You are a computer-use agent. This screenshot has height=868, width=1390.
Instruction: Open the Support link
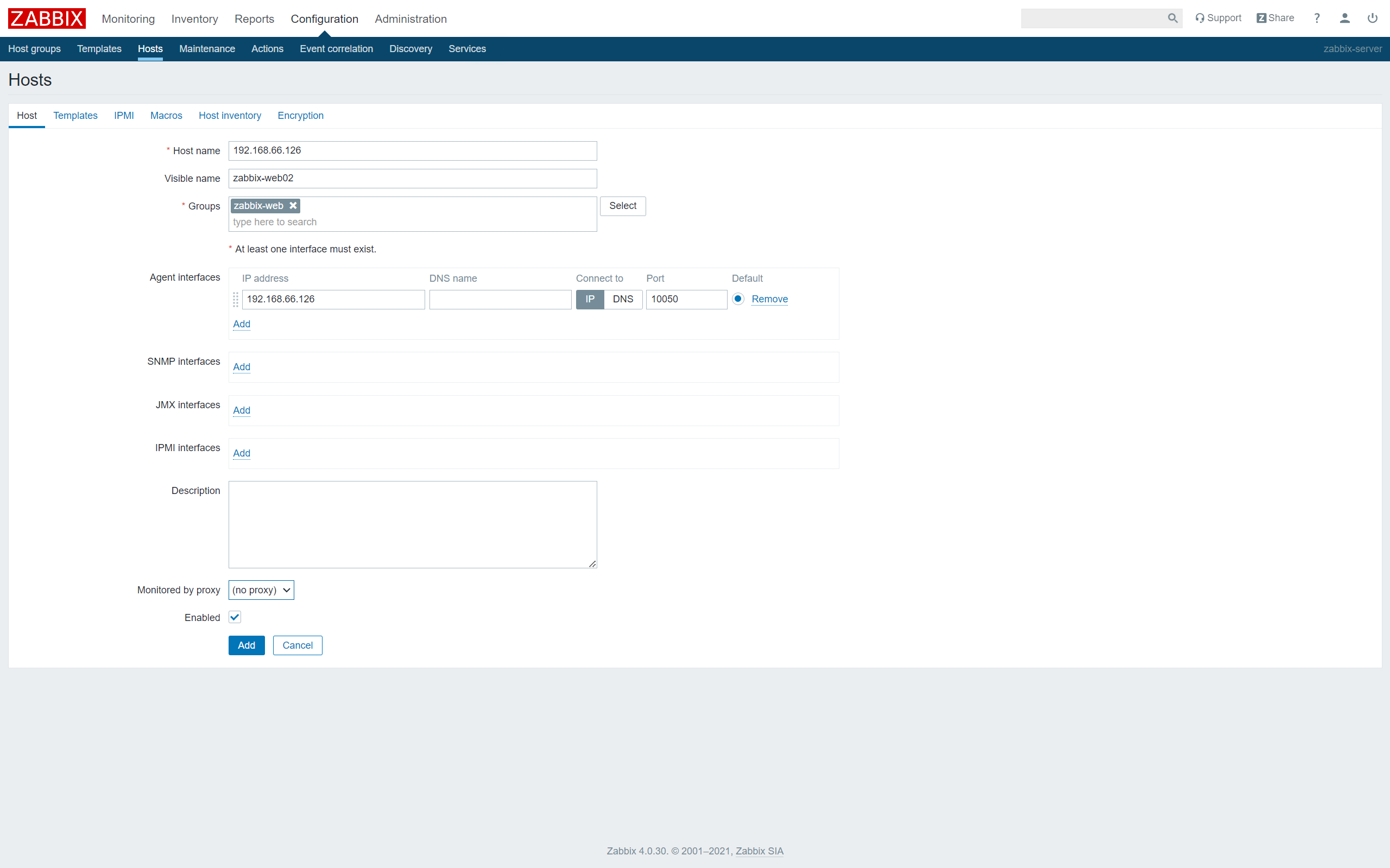1218,18
